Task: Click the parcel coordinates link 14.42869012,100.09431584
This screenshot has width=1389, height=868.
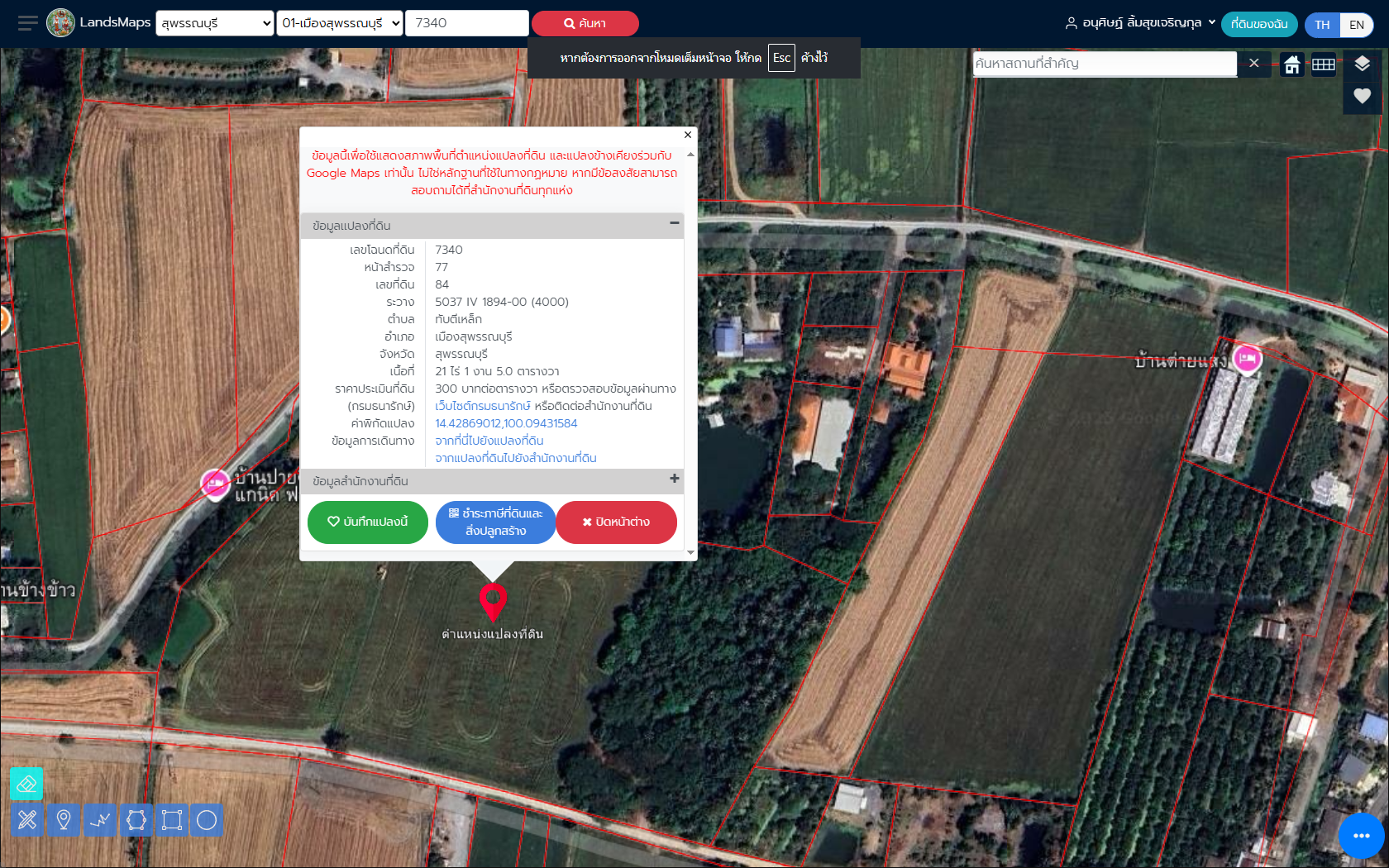Action: tap(506, 423)
